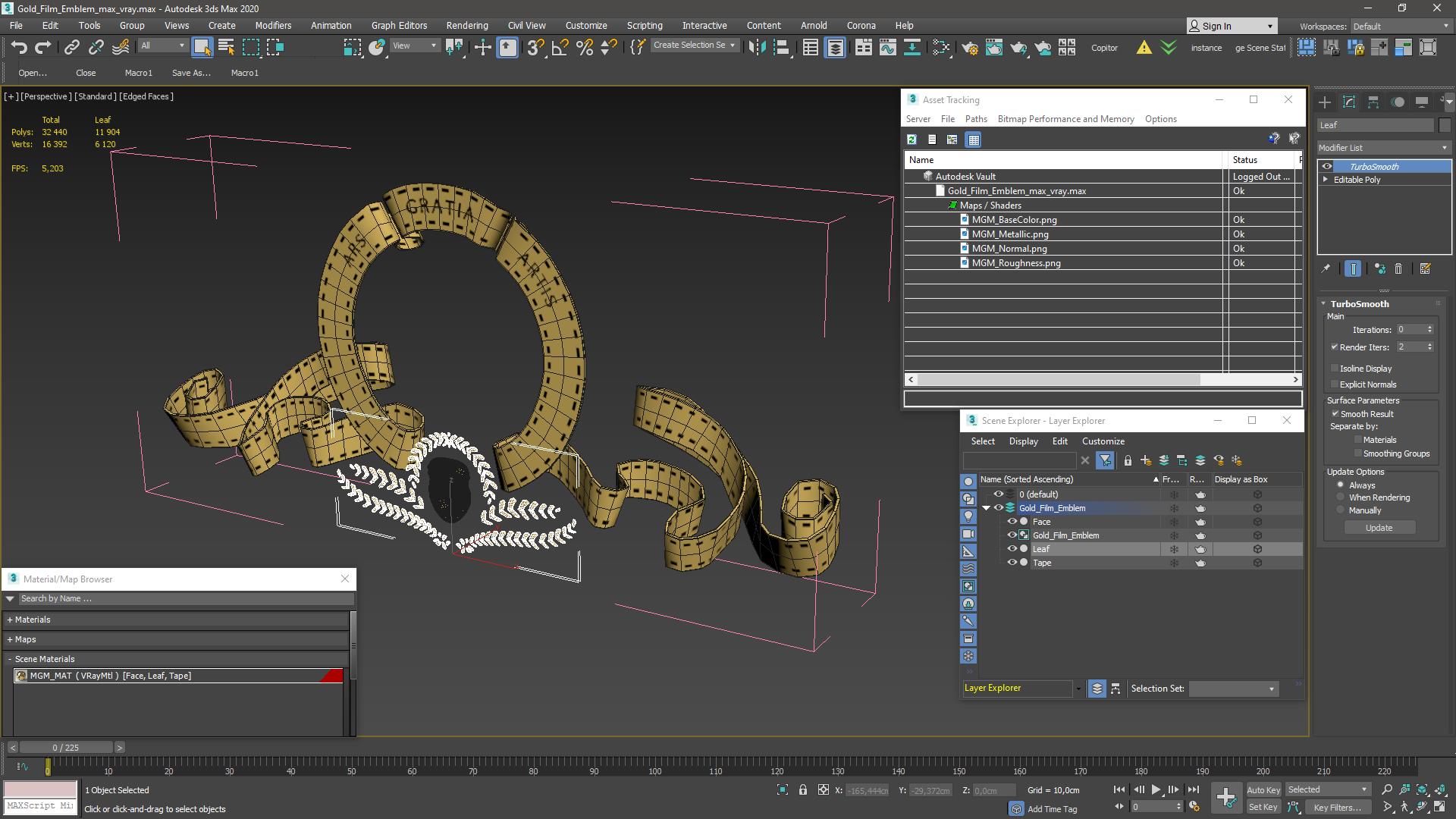Open Key Filters dialog button

click(1338, 808)
